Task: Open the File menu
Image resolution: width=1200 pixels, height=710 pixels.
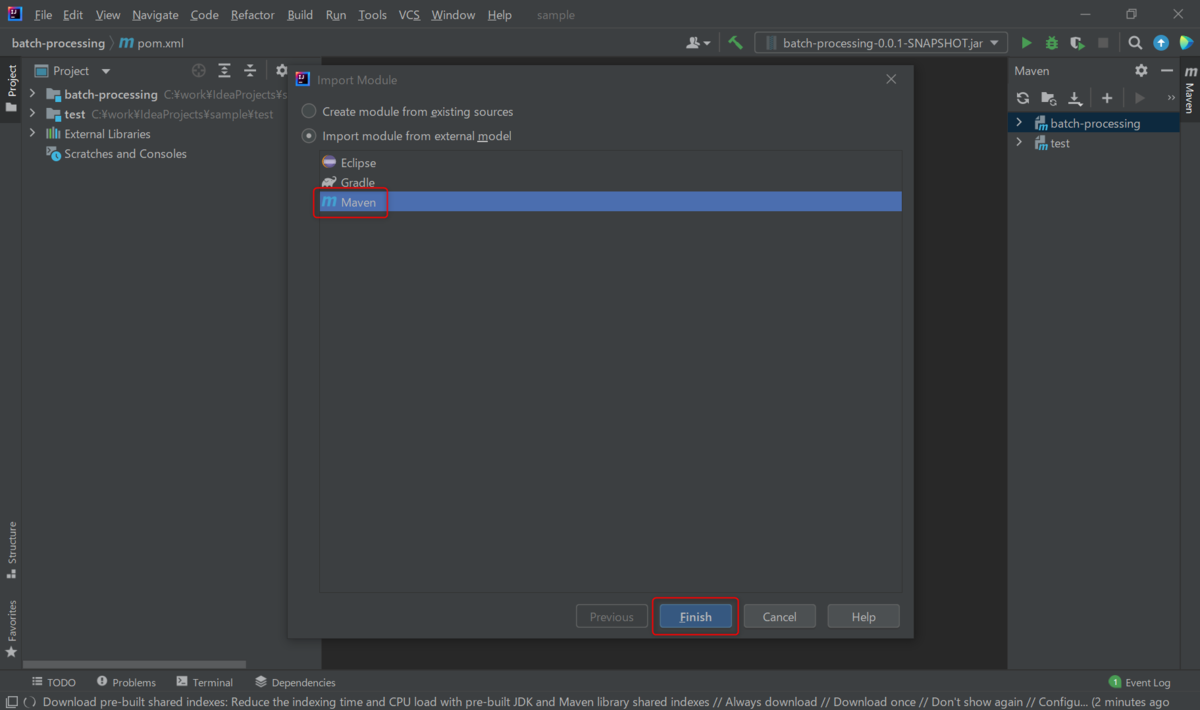Action: coord(43,15)
